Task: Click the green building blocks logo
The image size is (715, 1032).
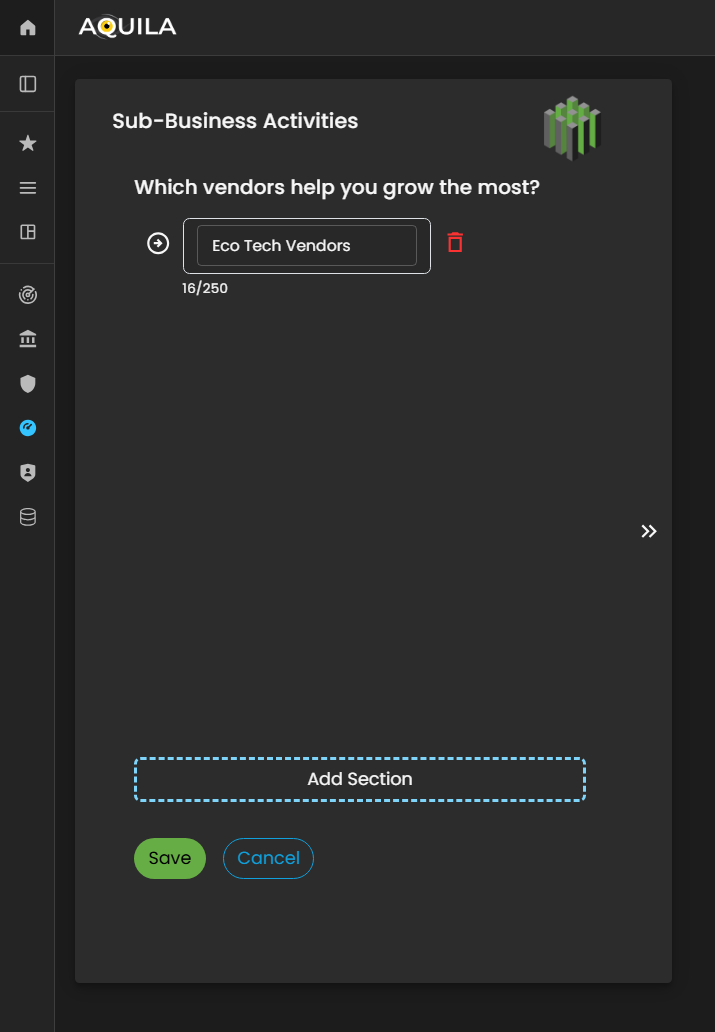Action: click(572, 129)
